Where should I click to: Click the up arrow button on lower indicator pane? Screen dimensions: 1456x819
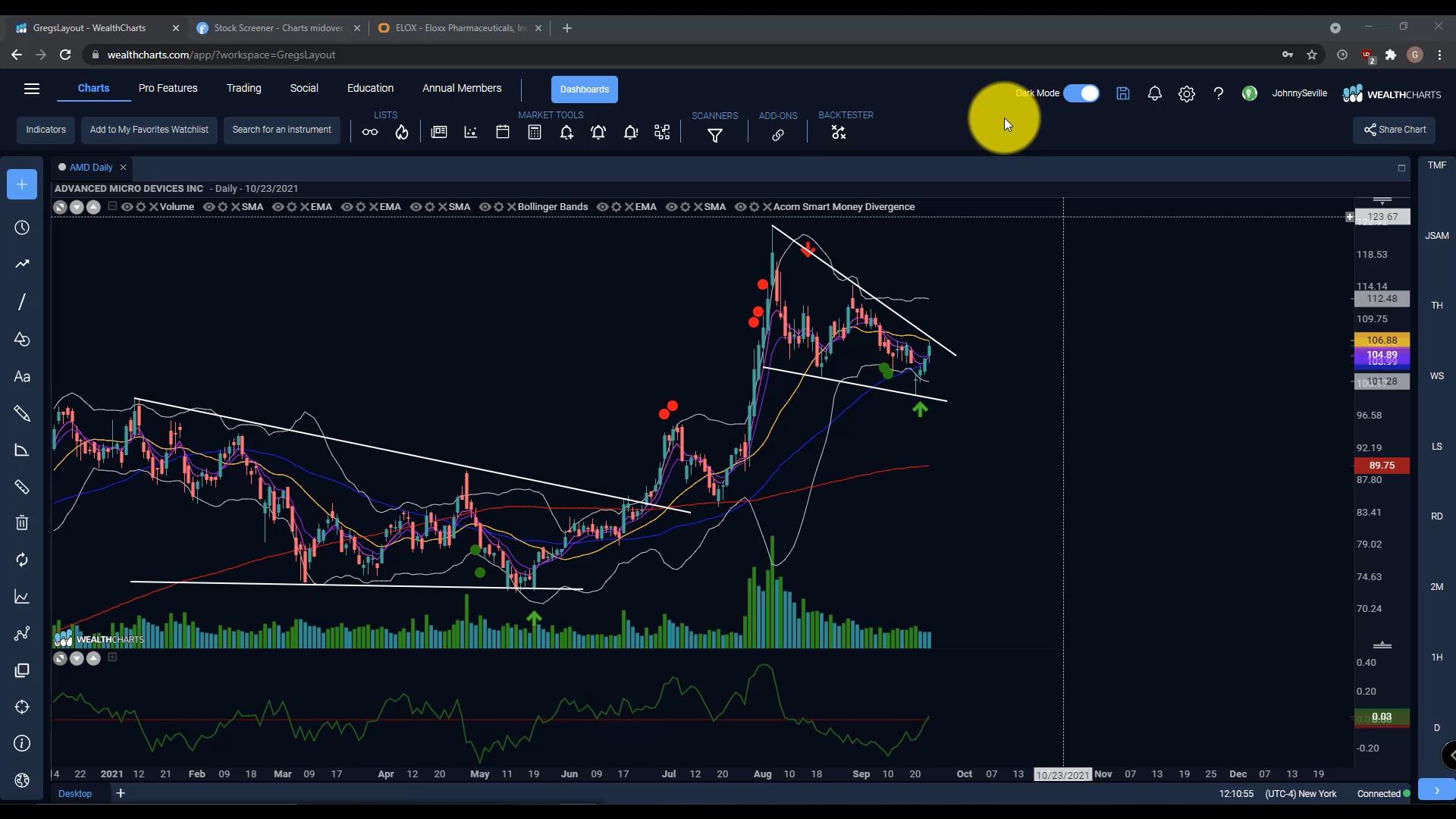pos(93,658)
